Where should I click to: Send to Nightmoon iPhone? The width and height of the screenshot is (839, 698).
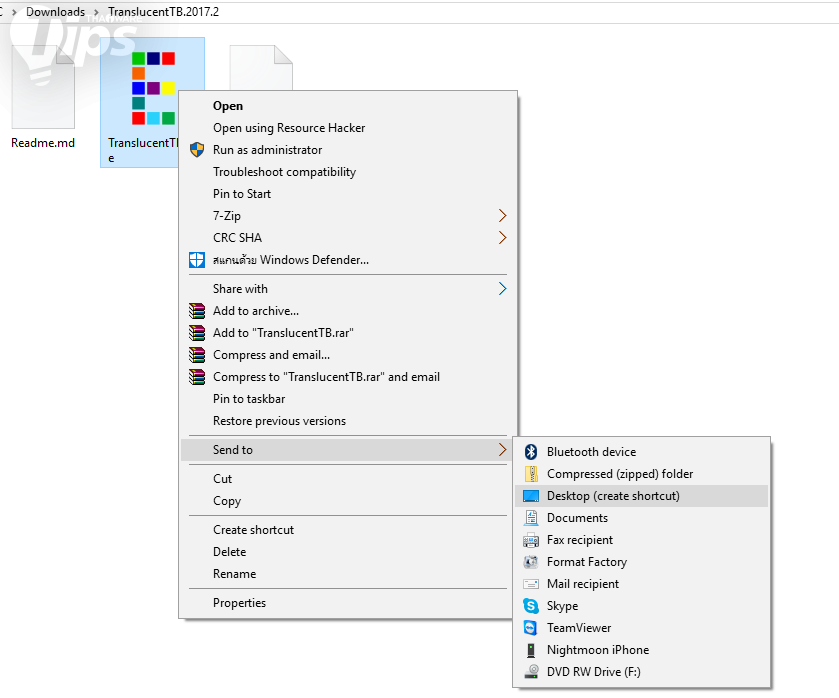[642, 650]
